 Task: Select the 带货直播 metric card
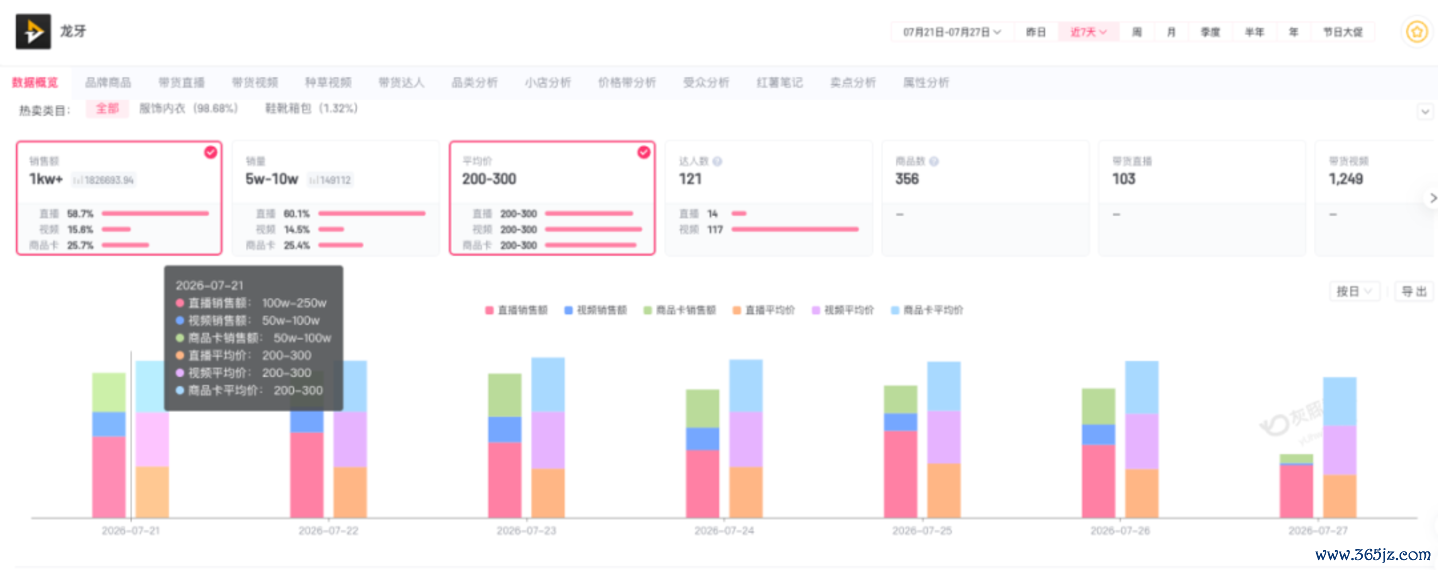click(1202, 198)
